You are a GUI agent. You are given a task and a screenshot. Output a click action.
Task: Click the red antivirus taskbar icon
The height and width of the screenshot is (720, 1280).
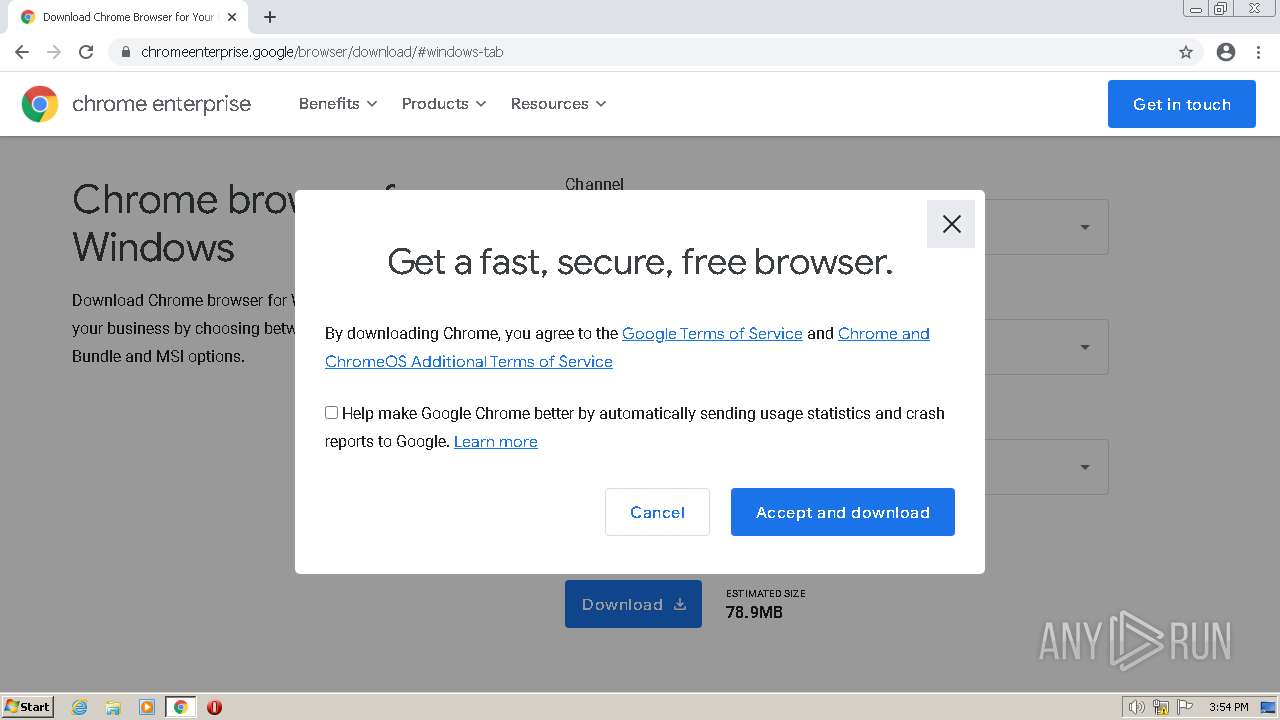[214, 707]
